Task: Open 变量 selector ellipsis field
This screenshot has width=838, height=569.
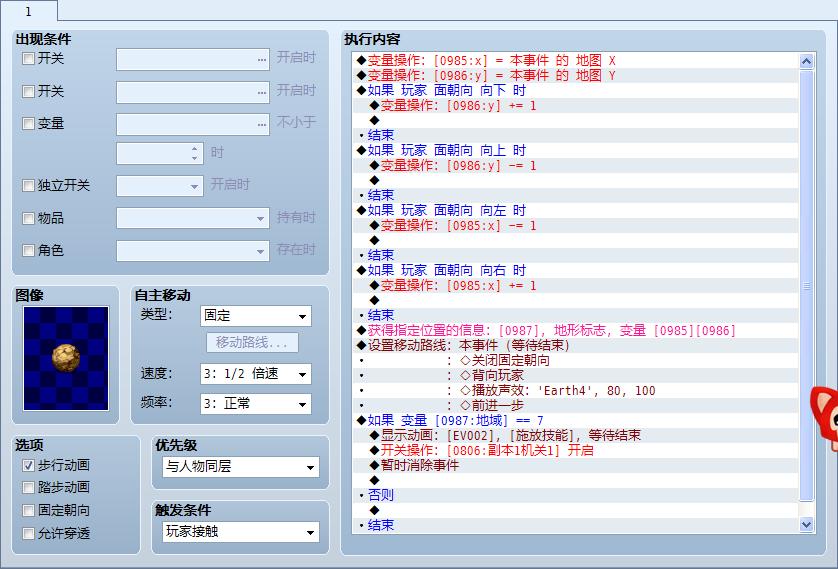Action: click(193, 124)
